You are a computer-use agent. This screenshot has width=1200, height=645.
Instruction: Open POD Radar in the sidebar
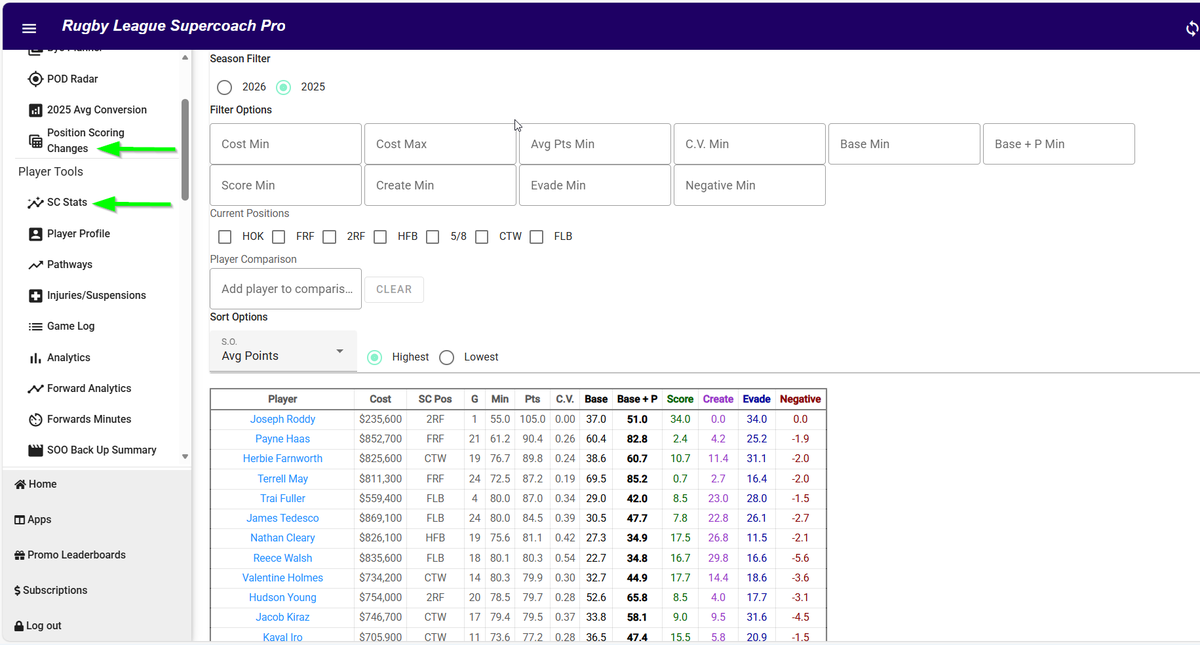point(72,79)
